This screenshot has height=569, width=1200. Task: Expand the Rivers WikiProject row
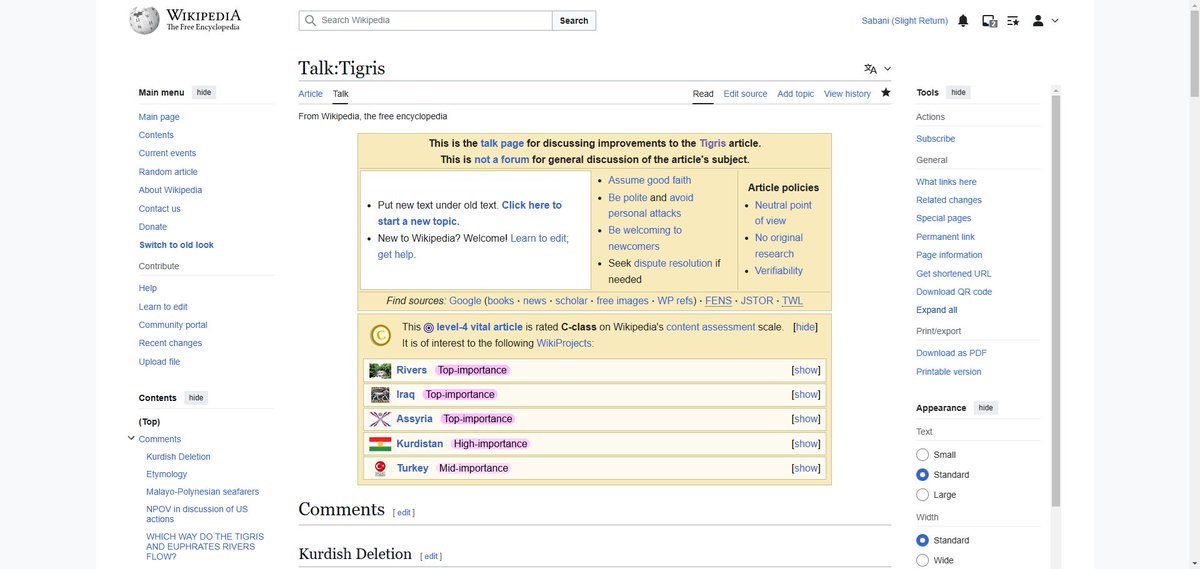806,370
